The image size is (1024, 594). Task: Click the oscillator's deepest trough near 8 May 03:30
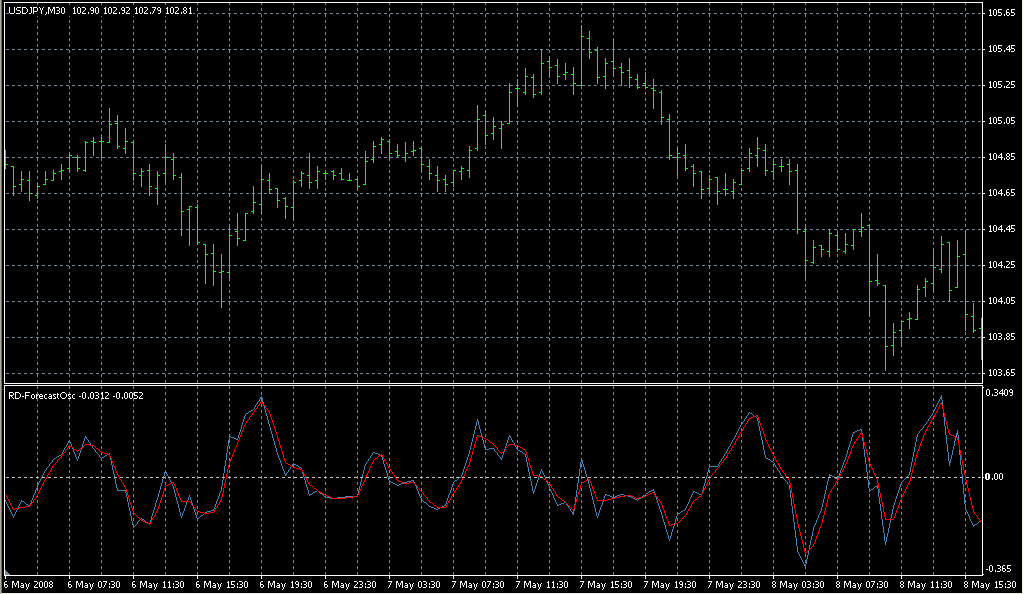(x=806, y=564)
